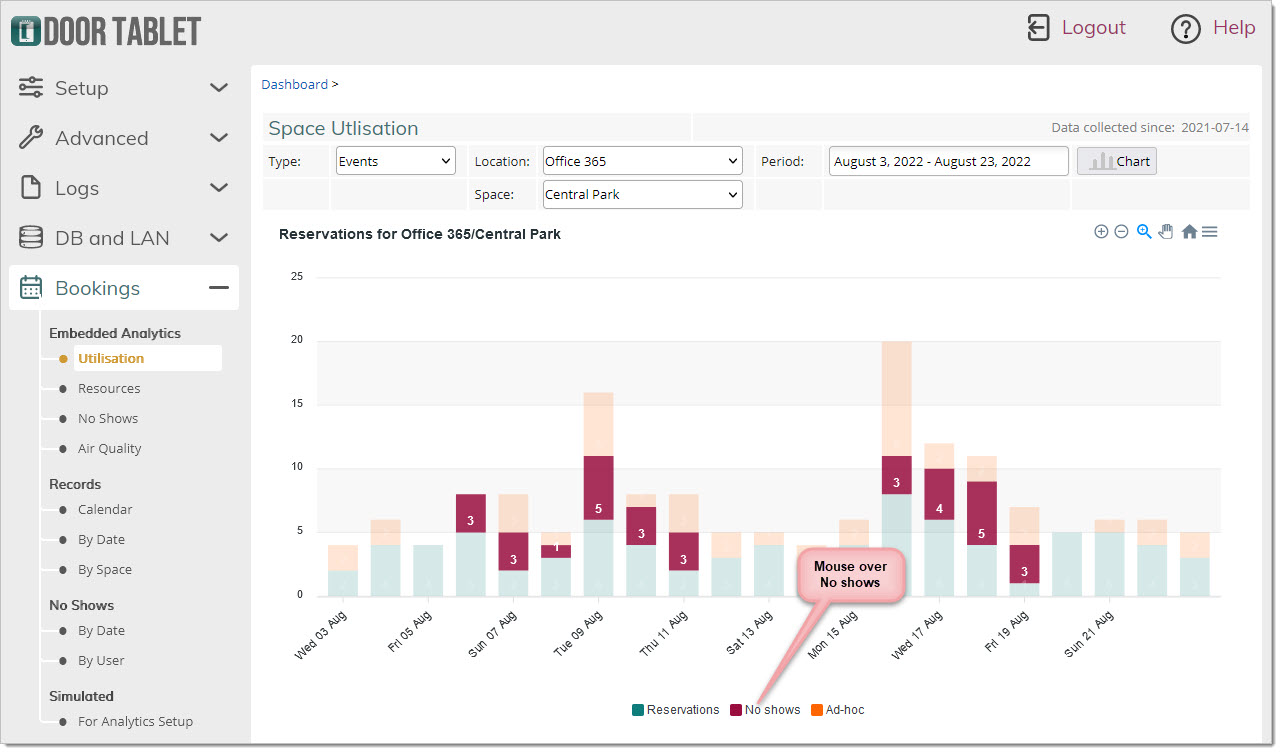Click the Period date range field
Screen dimensions: 1280x752
pos(949,161)
